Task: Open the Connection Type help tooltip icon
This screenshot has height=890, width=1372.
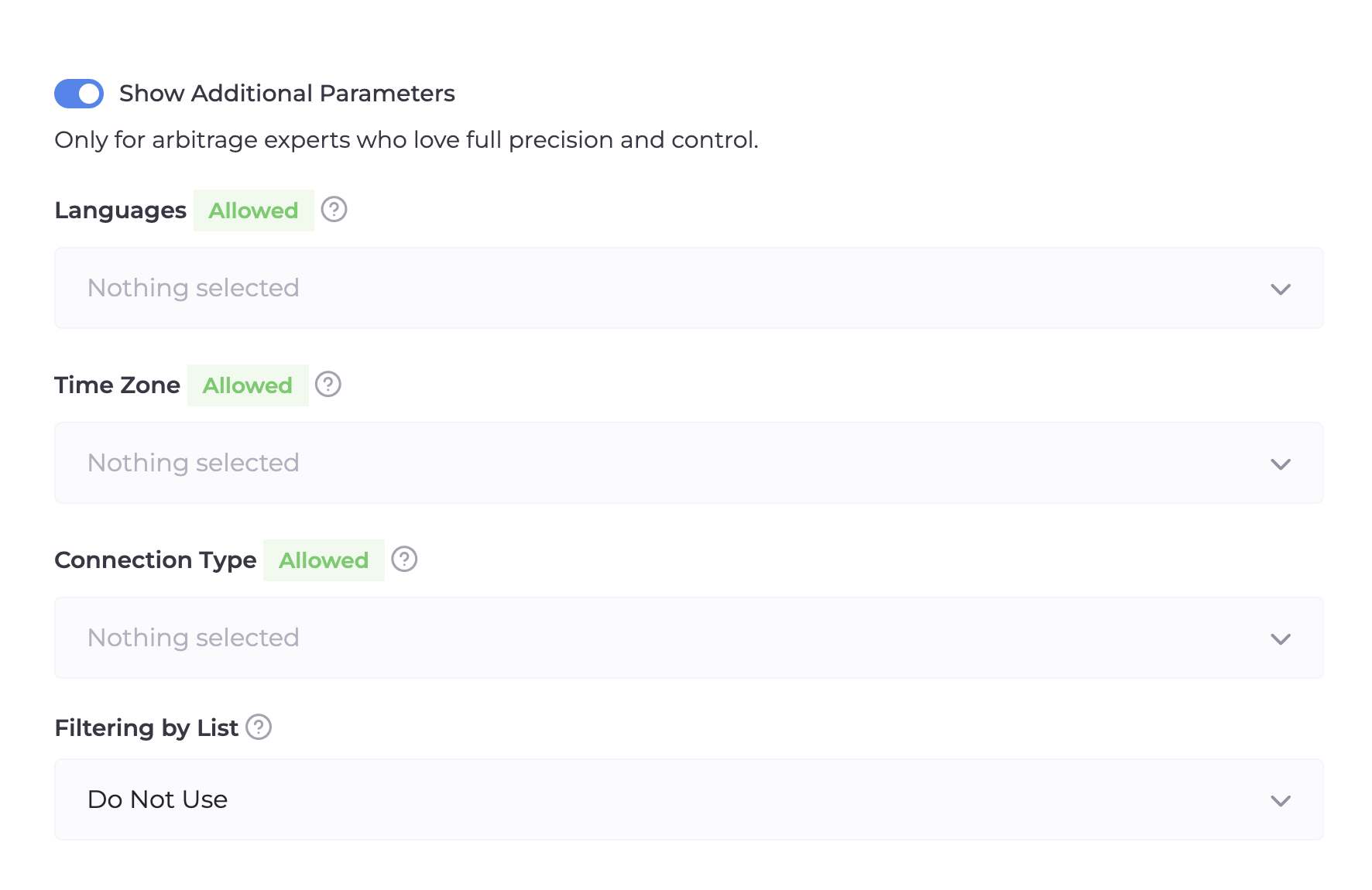Action: point(404,560)
